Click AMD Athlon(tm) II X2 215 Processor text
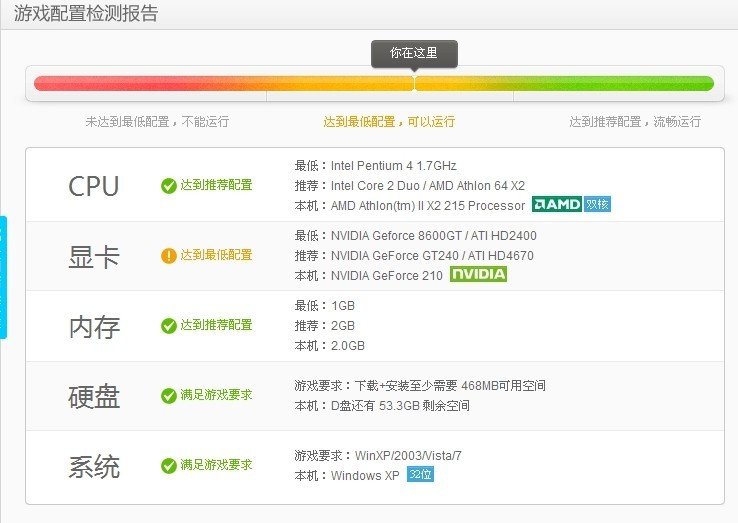This screenshot has width=738, height=523. 428,206
